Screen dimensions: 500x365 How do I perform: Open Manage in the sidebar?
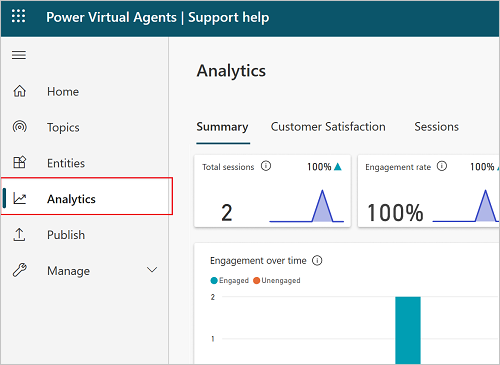click(85, 270)
